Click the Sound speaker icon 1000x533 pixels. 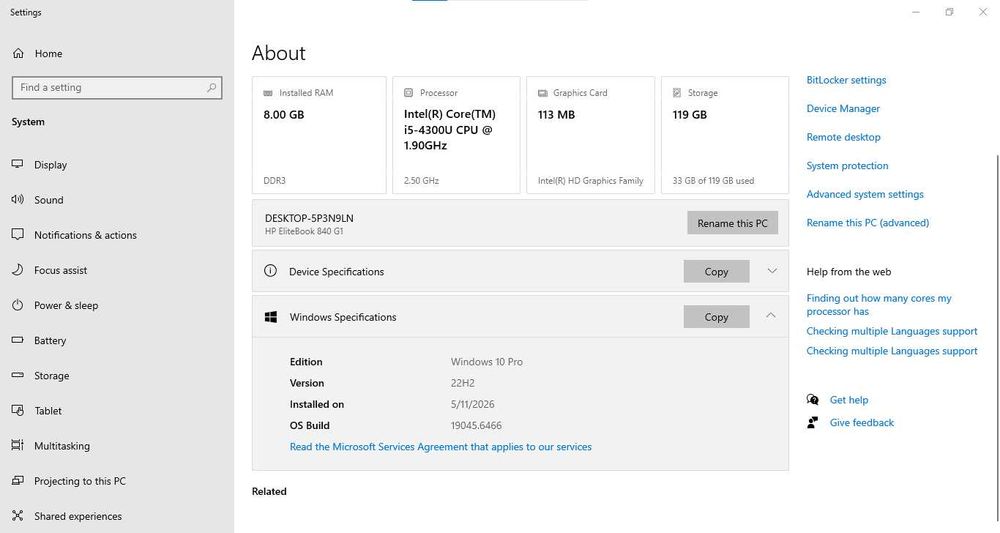pos(17,200)
